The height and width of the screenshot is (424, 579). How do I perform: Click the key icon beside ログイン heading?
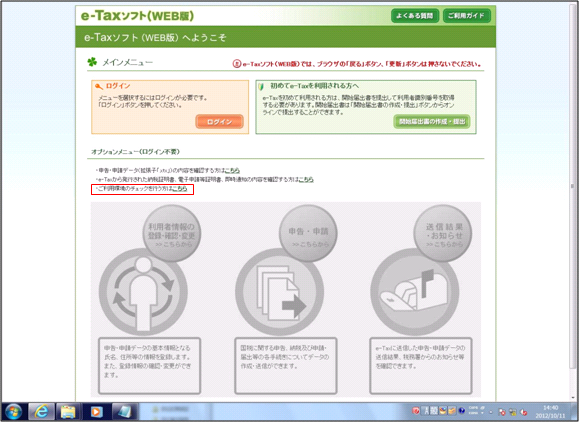coord(99,86)
